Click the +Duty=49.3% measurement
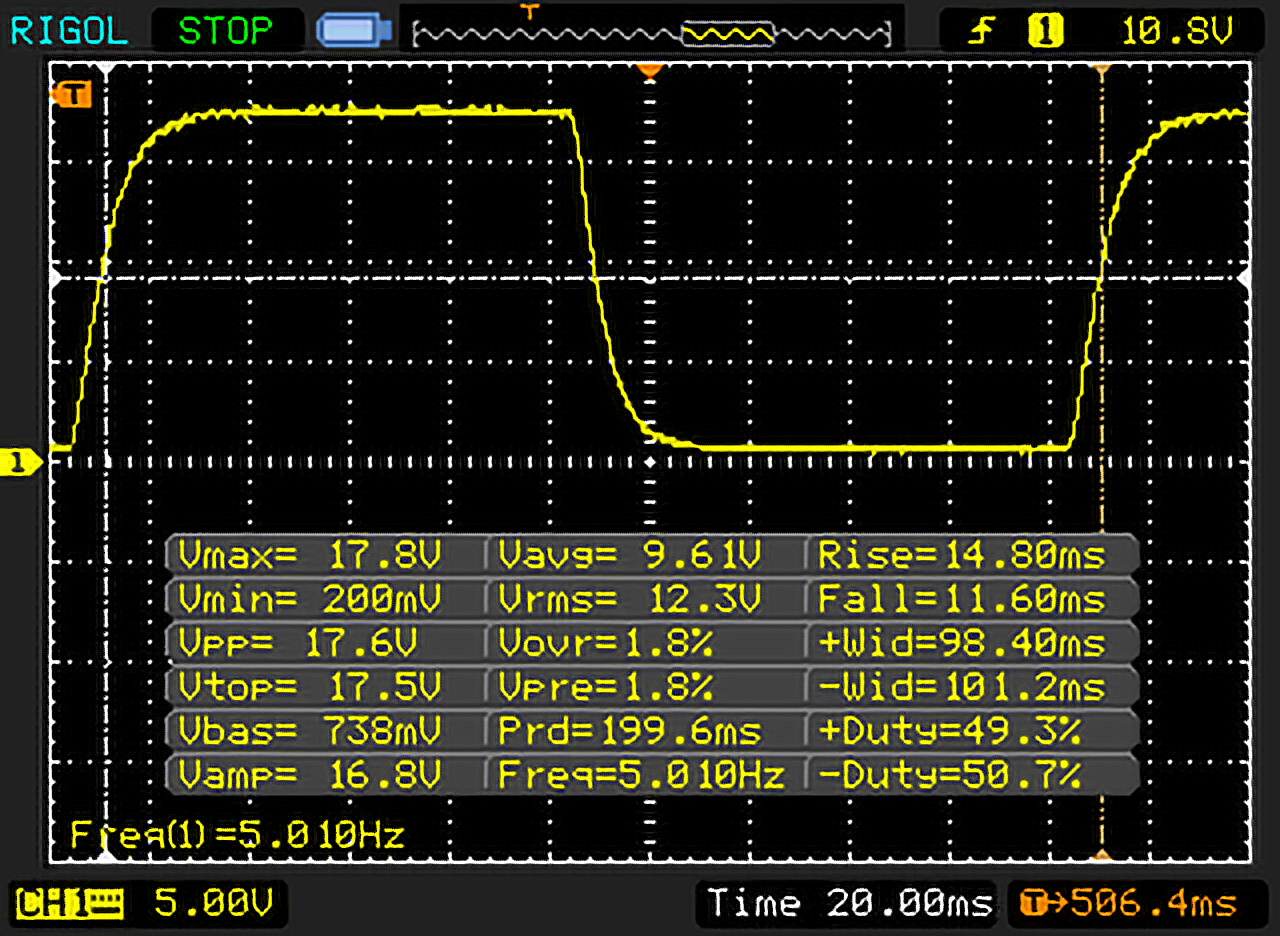This screenshot has width=1280, height=936. pyautogui.click(x=950, y=730)
